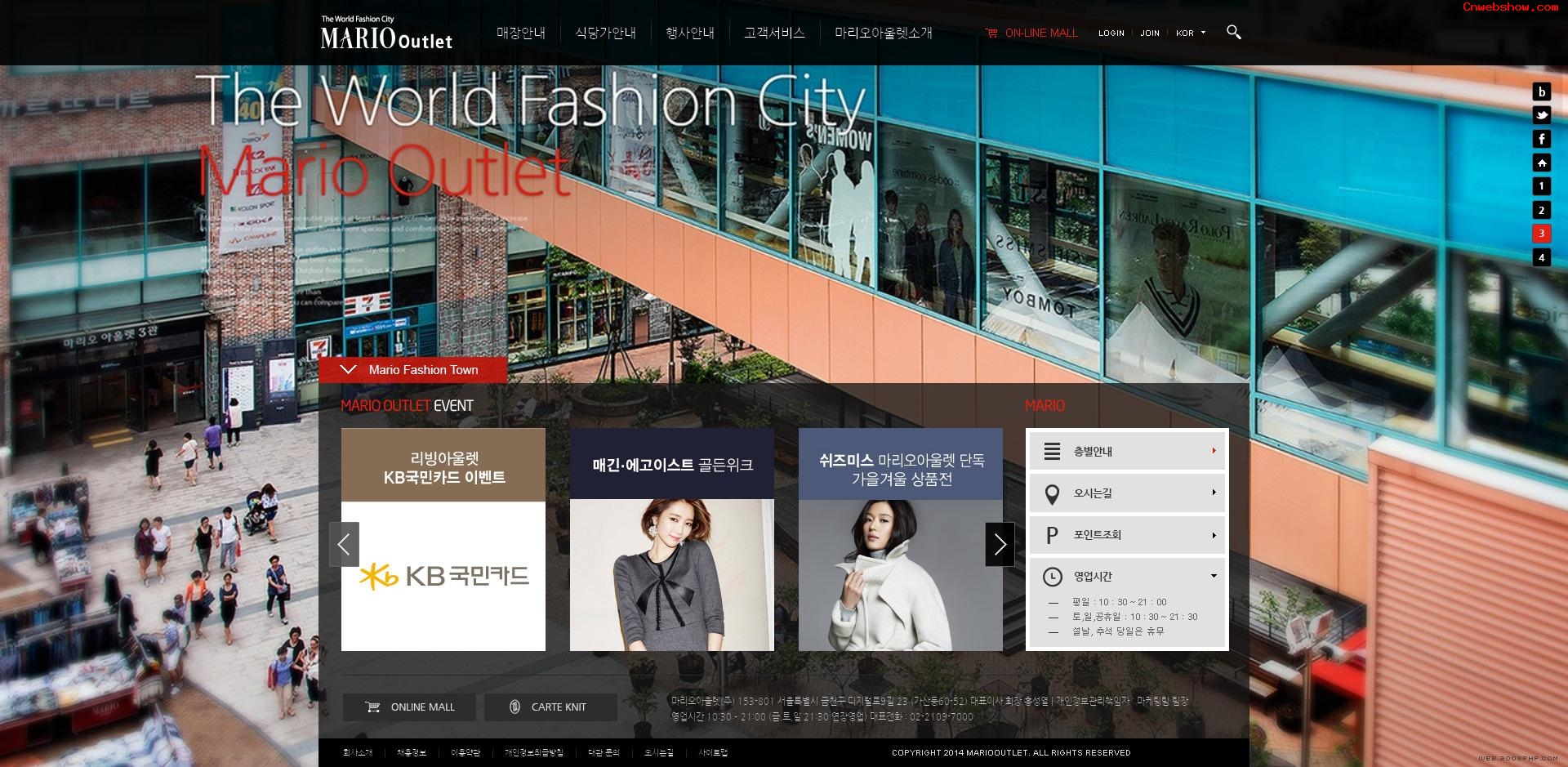Open footer link 오시는길
Viewport: 1568px width, 767px height.
point(659,753)
